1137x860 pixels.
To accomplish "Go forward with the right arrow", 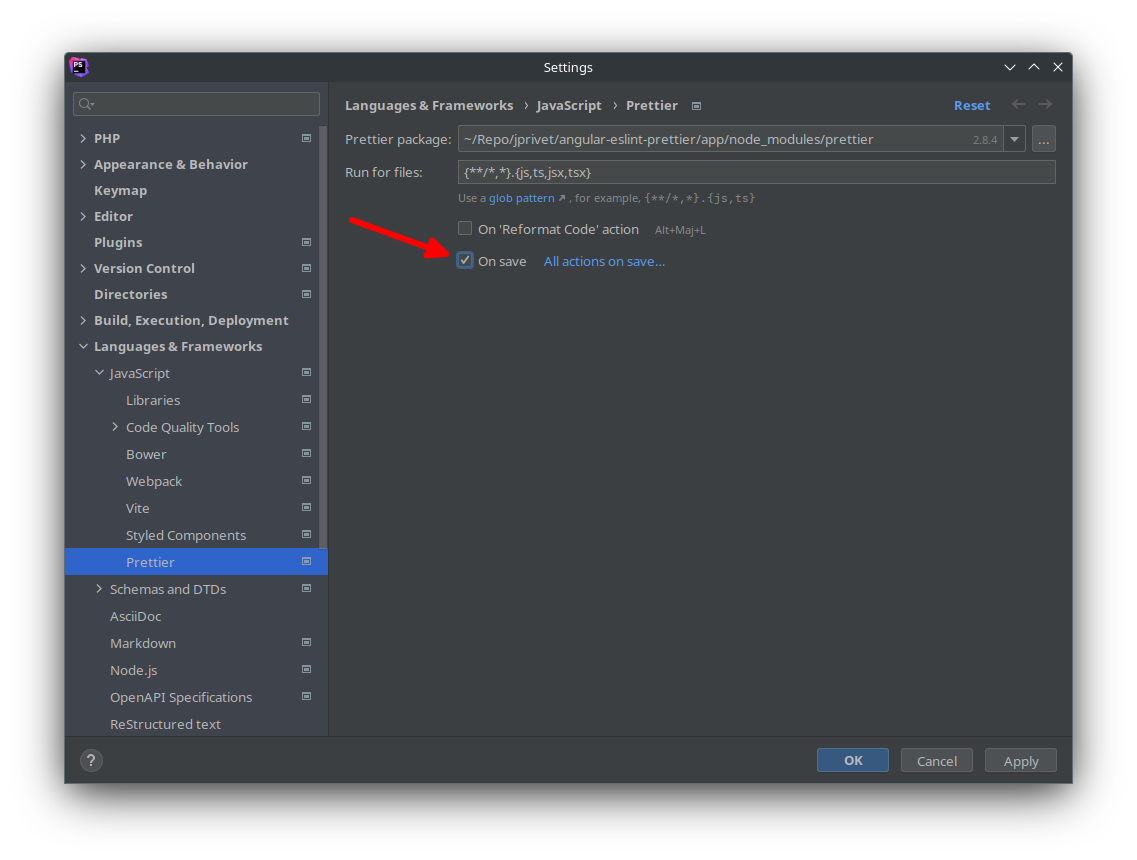I will coord(1045,104).
